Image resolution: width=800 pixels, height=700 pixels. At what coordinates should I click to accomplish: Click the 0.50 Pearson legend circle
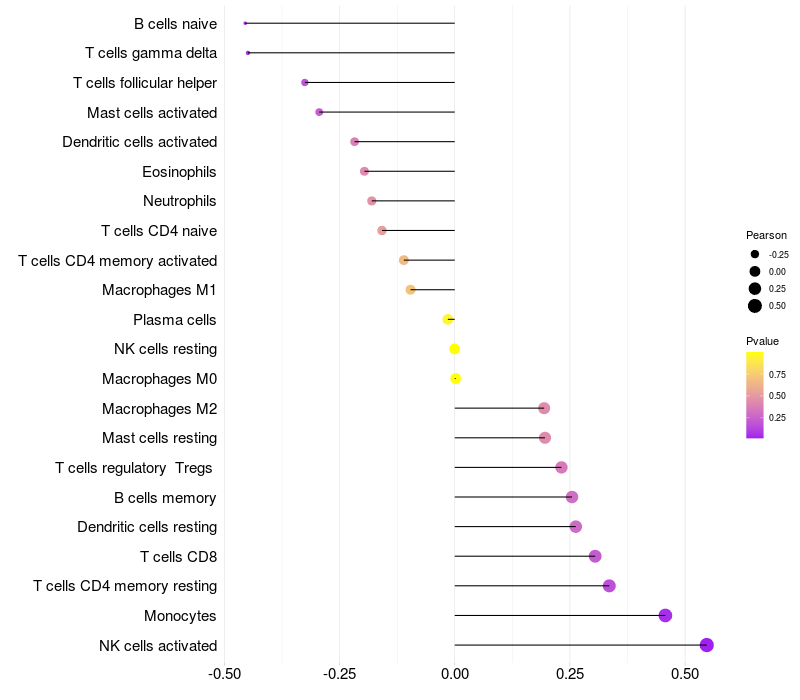coord(755,306)
